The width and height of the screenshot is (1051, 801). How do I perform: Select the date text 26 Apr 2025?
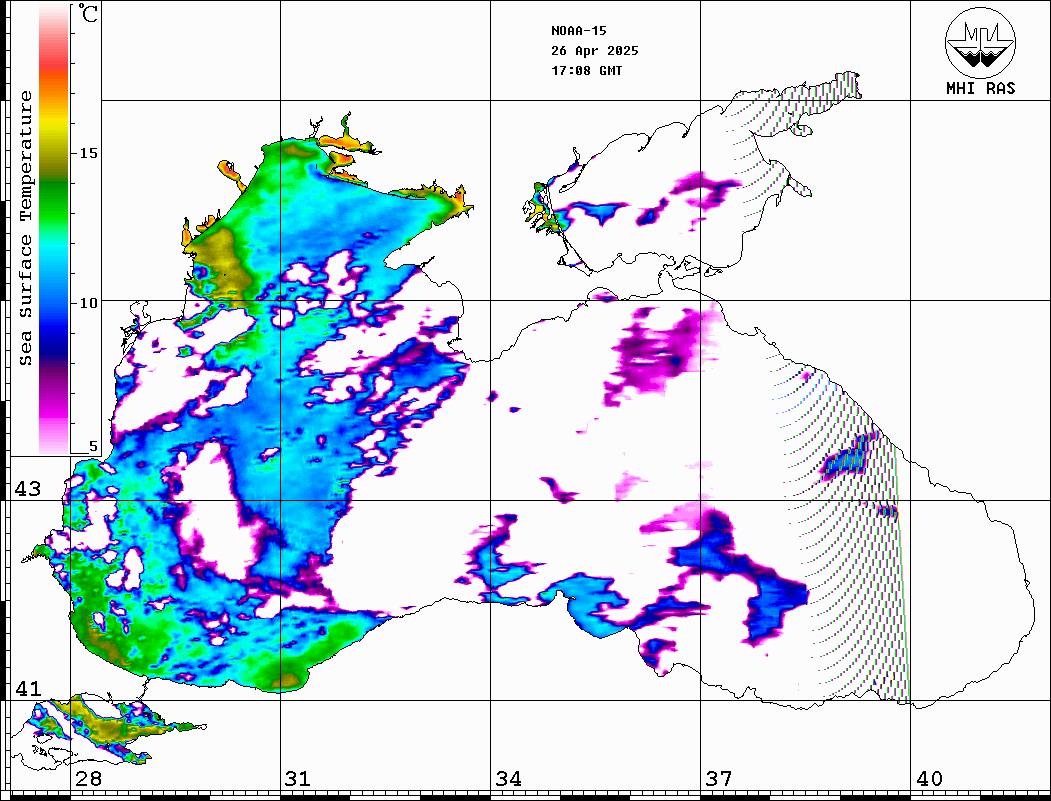click(595, 51)
